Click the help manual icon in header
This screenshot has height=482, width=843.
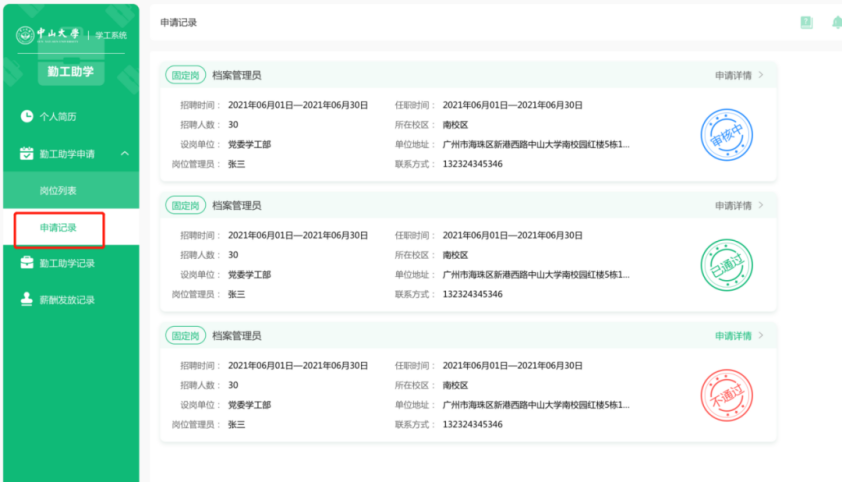(x=806, y=22)
